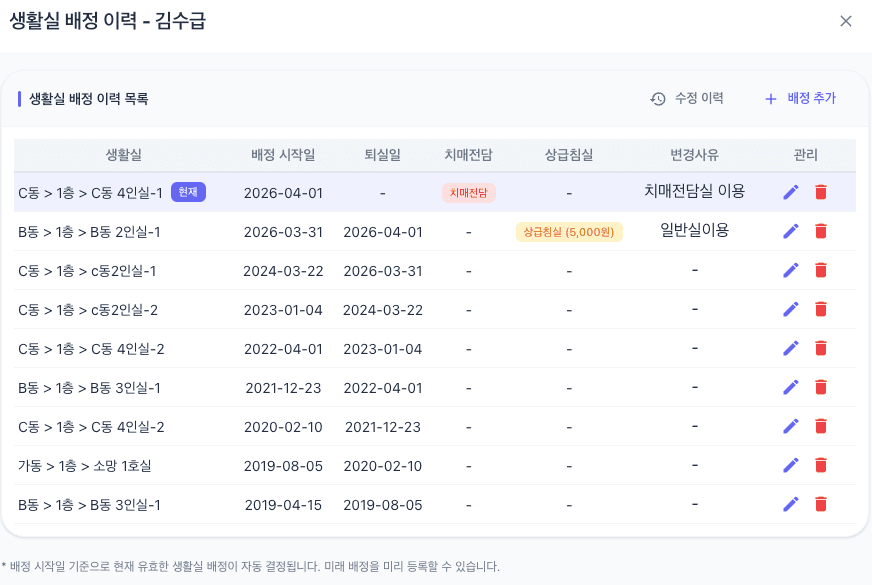This screenshot has height=585, width=872.
Task: Edit the c동2인실-2 row
Action: [791, 309]
